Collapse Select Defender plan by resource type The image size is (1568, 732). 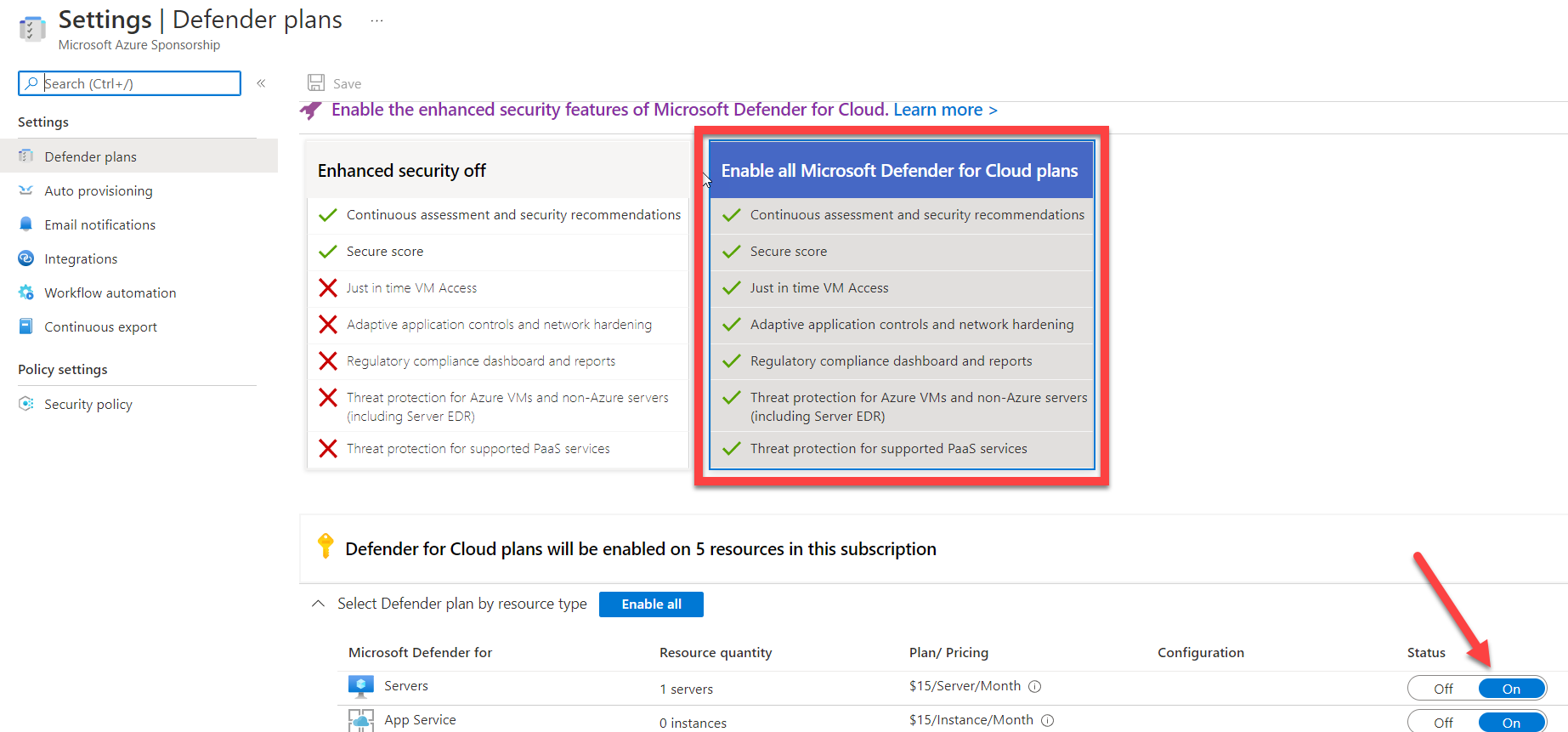[x=318, y=604]
